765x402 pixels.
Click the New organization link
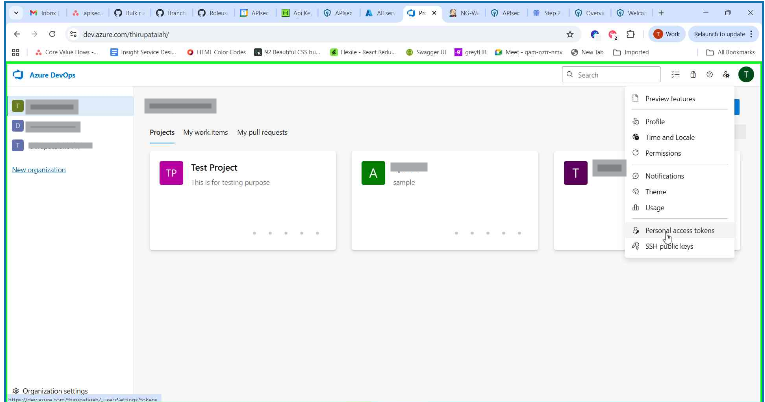tap(38, 170)
